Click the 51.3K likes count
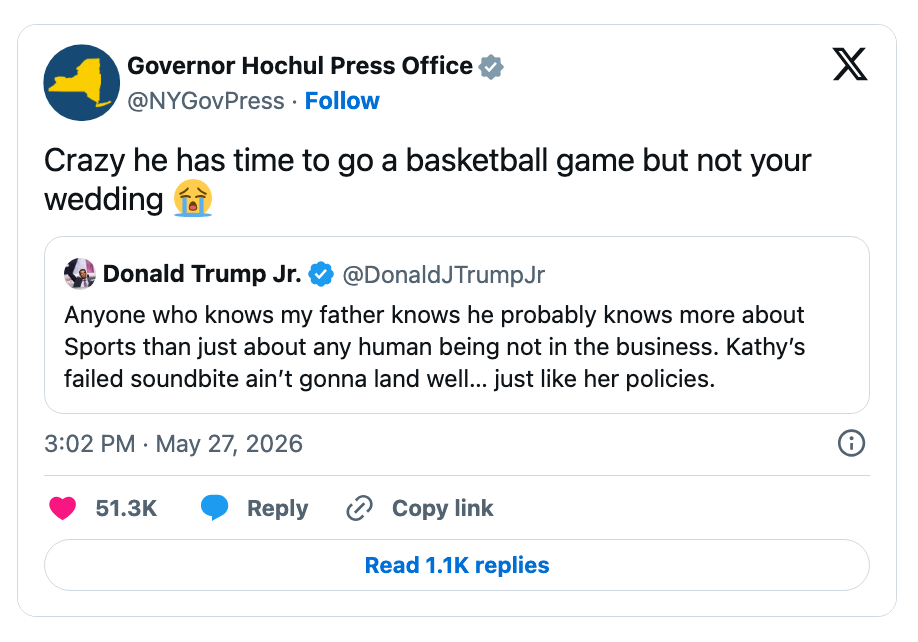This screenshot has height=642, width=918. 126,508
